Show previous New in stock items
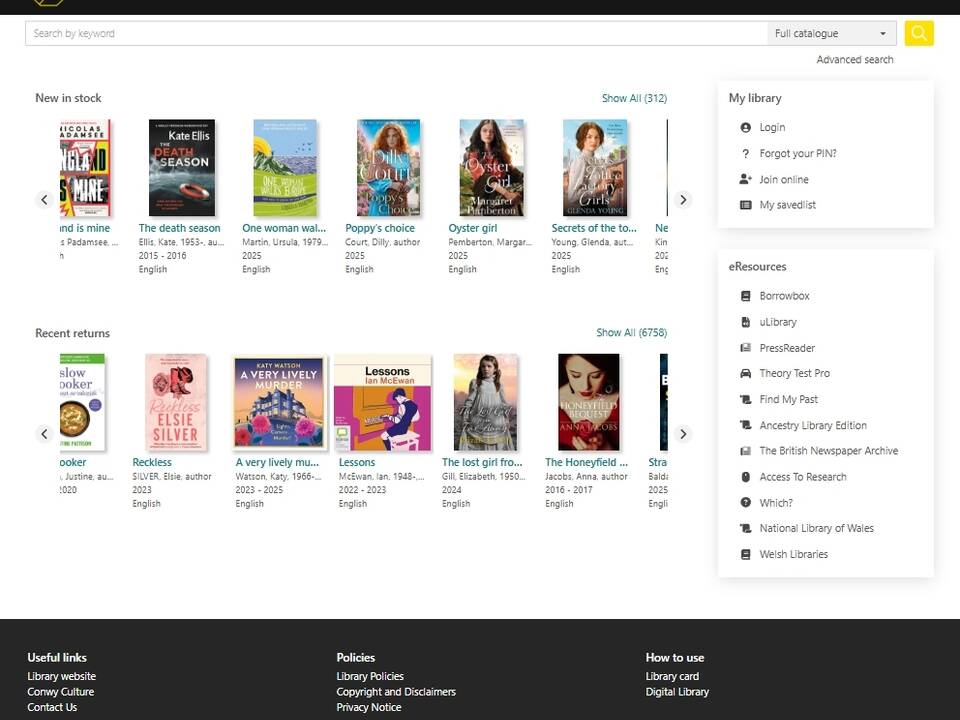This screenshot has height=720, width=960. 44,200
